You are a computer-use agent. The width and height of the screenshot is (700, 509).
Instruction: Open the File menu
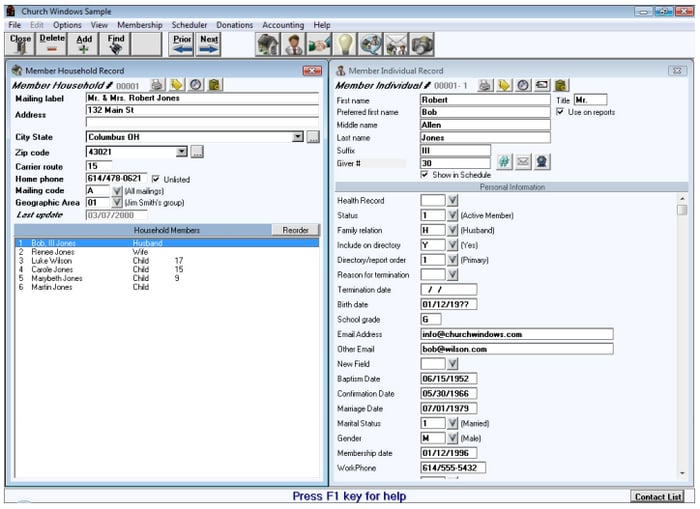point(15,25)
